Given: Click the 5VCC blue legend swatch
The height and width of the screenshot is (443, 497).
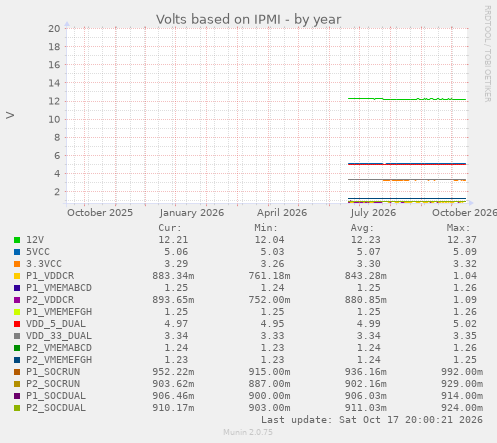Looking at the screenshot, I should click(x=17, y=252).
